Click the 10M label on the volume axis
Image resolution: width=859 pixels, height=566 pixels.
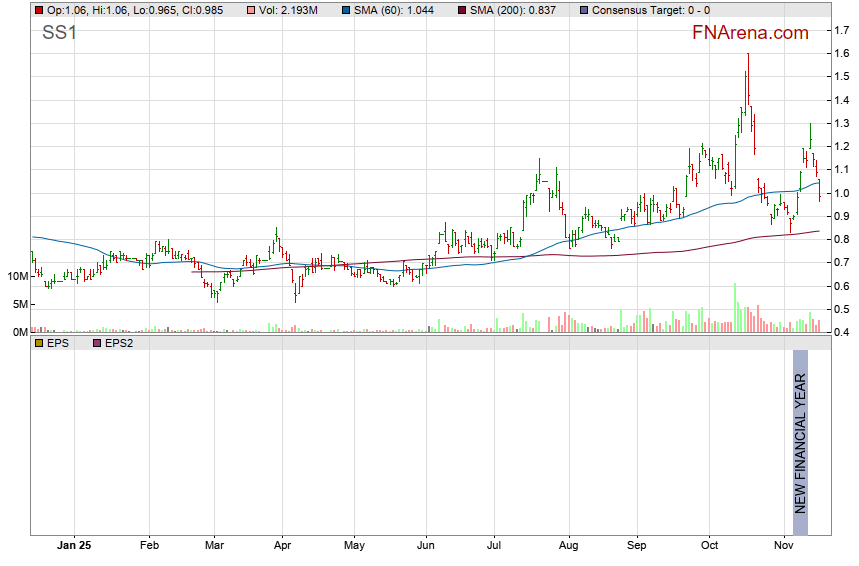(16, 276)
